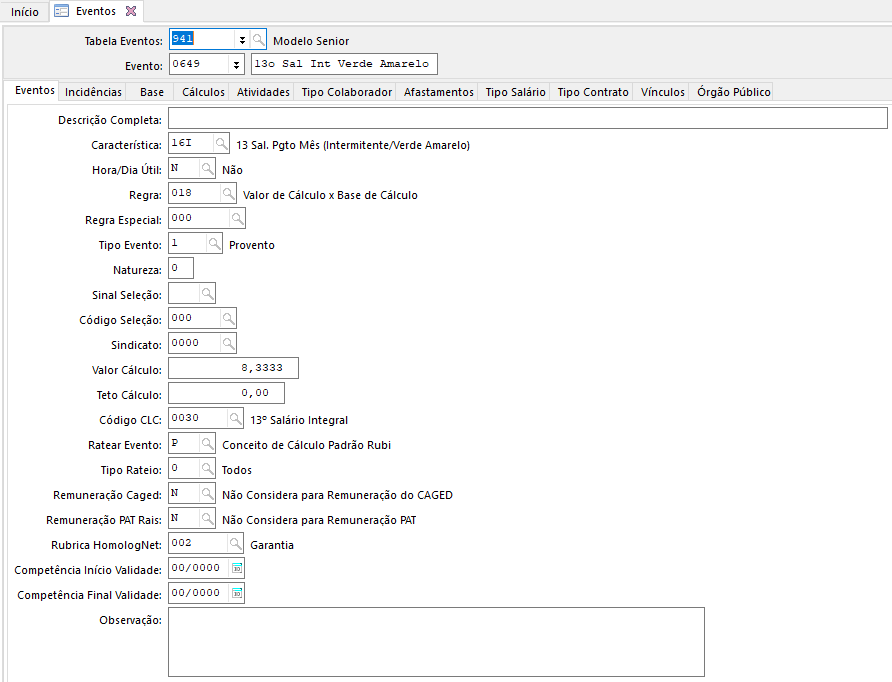
Task: Click the Remuneração Caged lookup magnifier
Action: (208, 494)
